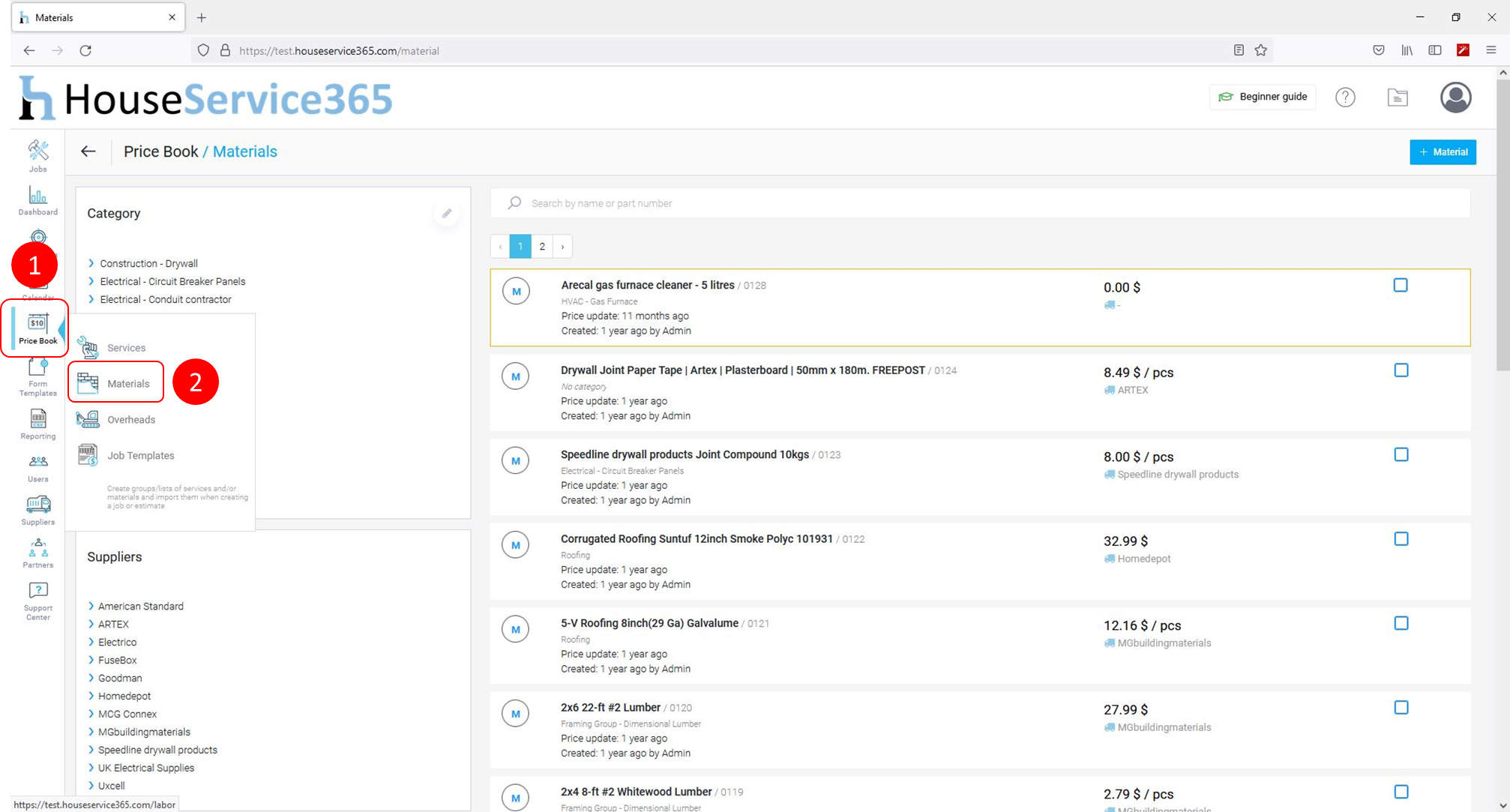Open the Beginner guide button
This screenshot has width=1510, height=812.
pyautogui.click(x=1263, y=97)
